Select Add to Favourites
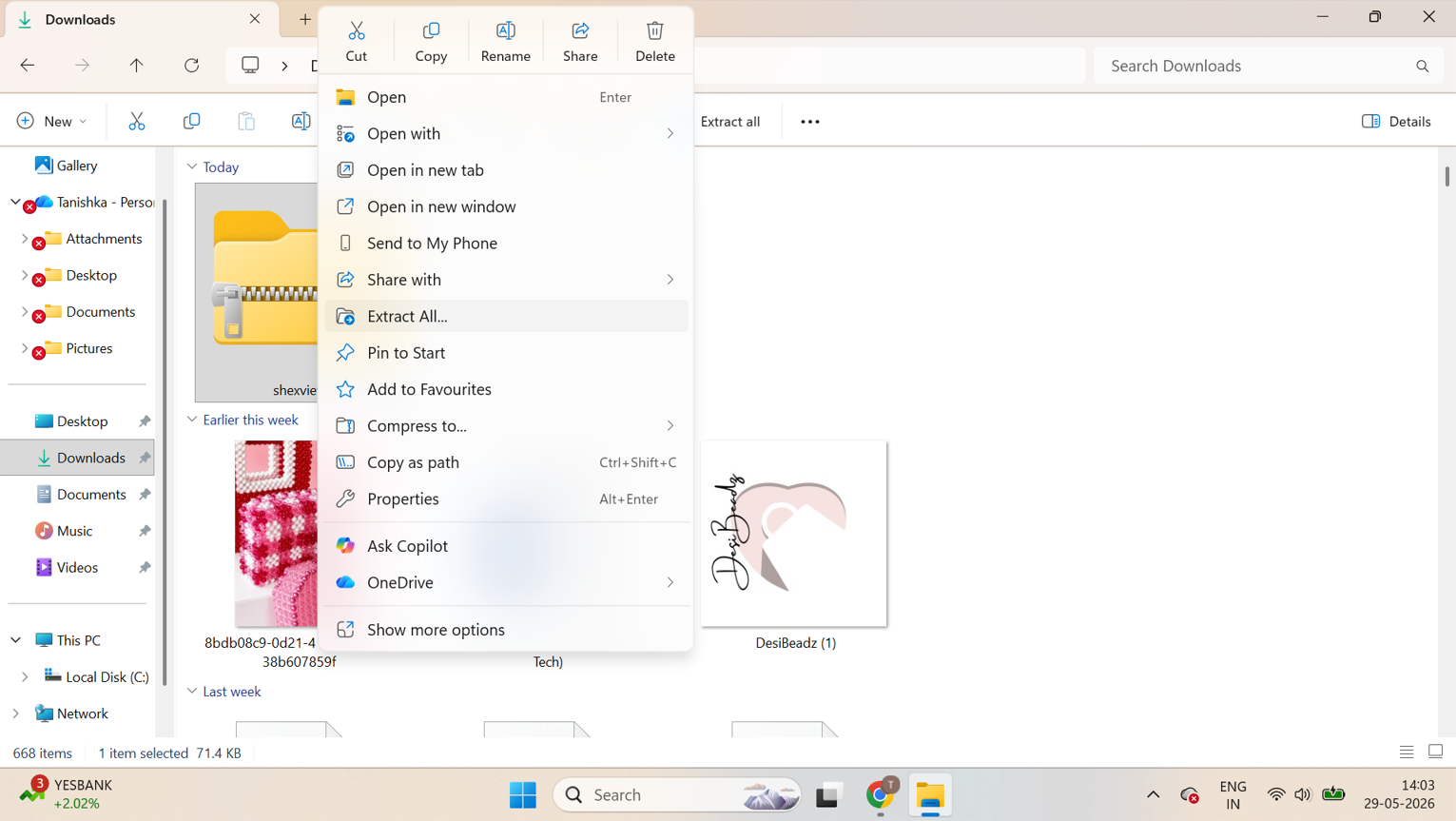1456x821 pixels. (x=506, y=389)
